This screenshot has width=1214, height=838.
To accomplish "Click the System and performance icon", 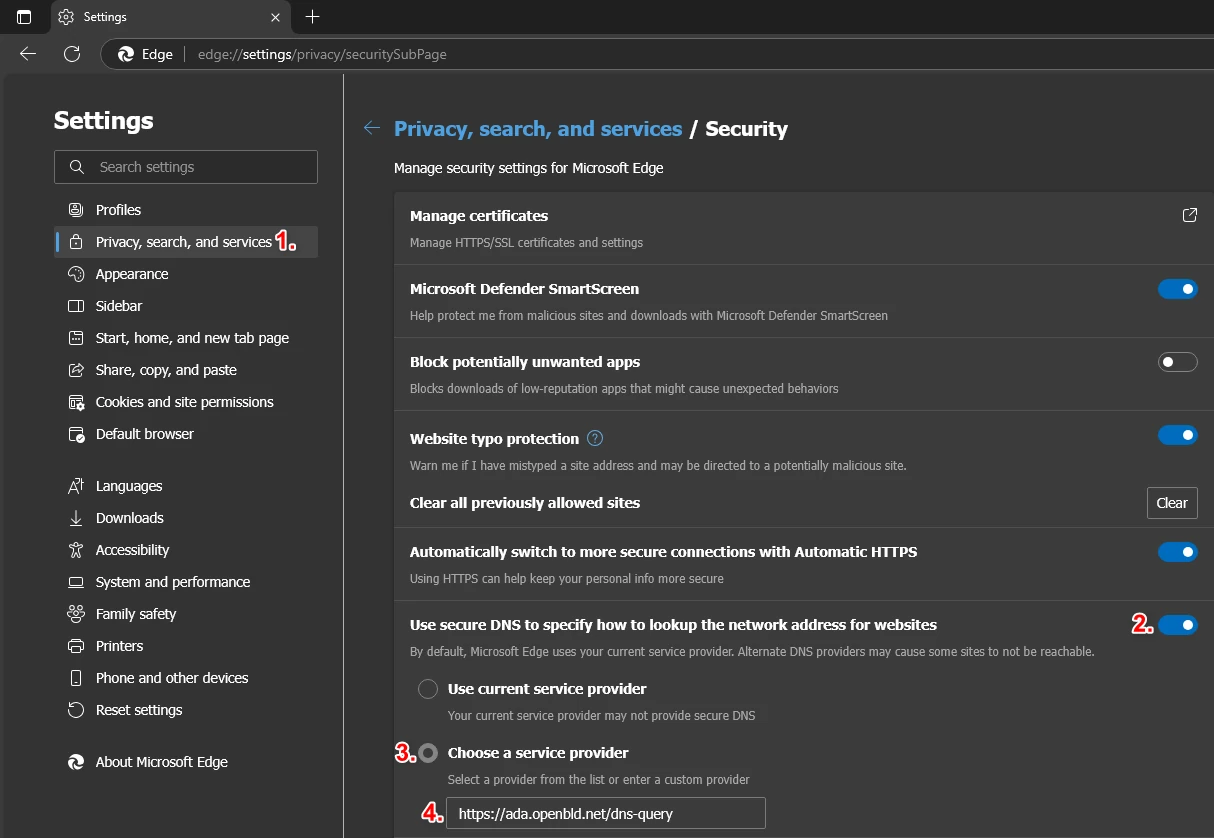I will tap(76, 582).
